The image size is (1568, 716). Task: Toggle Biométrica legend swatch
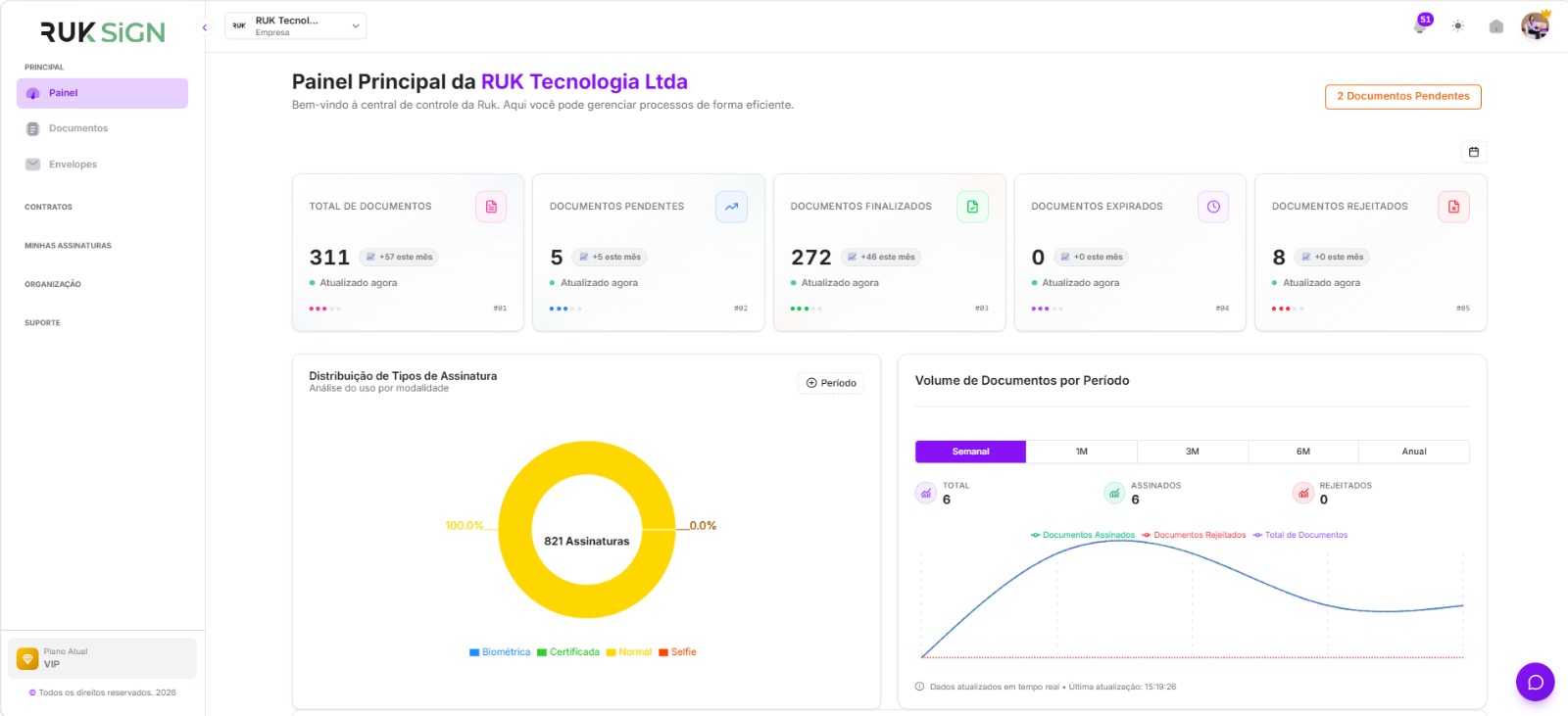[474, 652]
